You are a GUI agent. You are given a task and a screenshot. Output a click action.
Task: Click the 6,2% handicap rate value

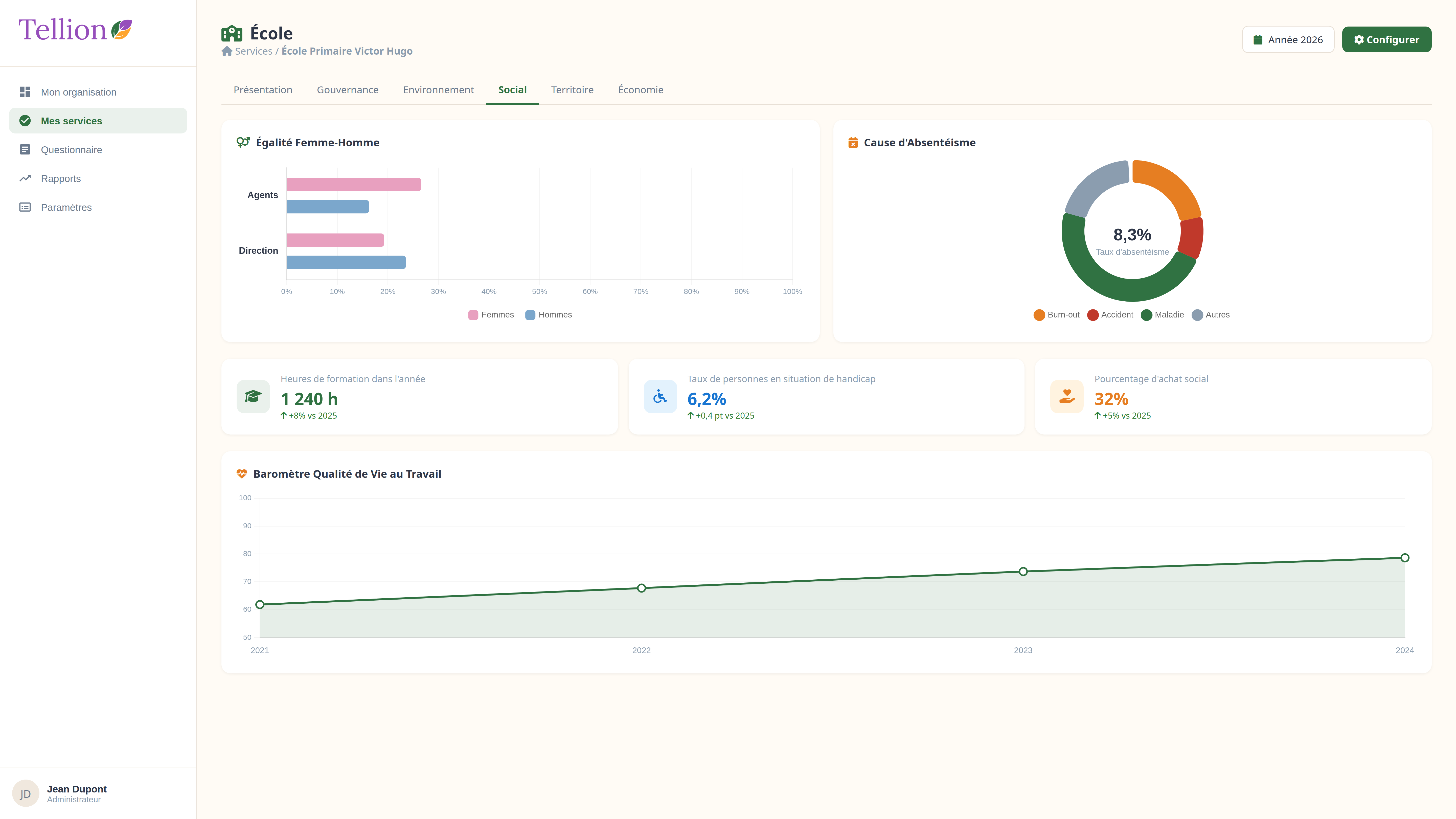tap(707, 399)
